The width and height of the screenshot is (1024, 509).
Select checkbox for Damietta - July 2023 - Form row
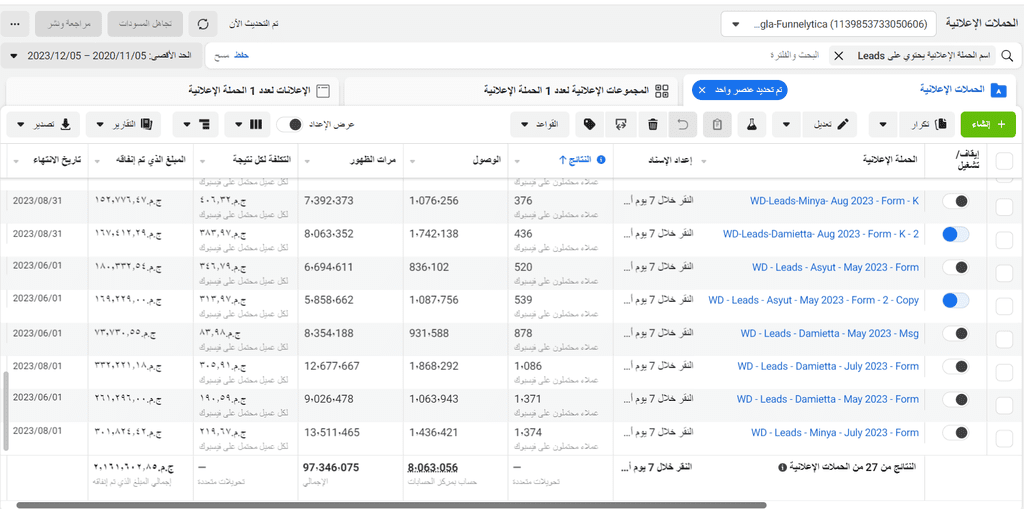1004,372
